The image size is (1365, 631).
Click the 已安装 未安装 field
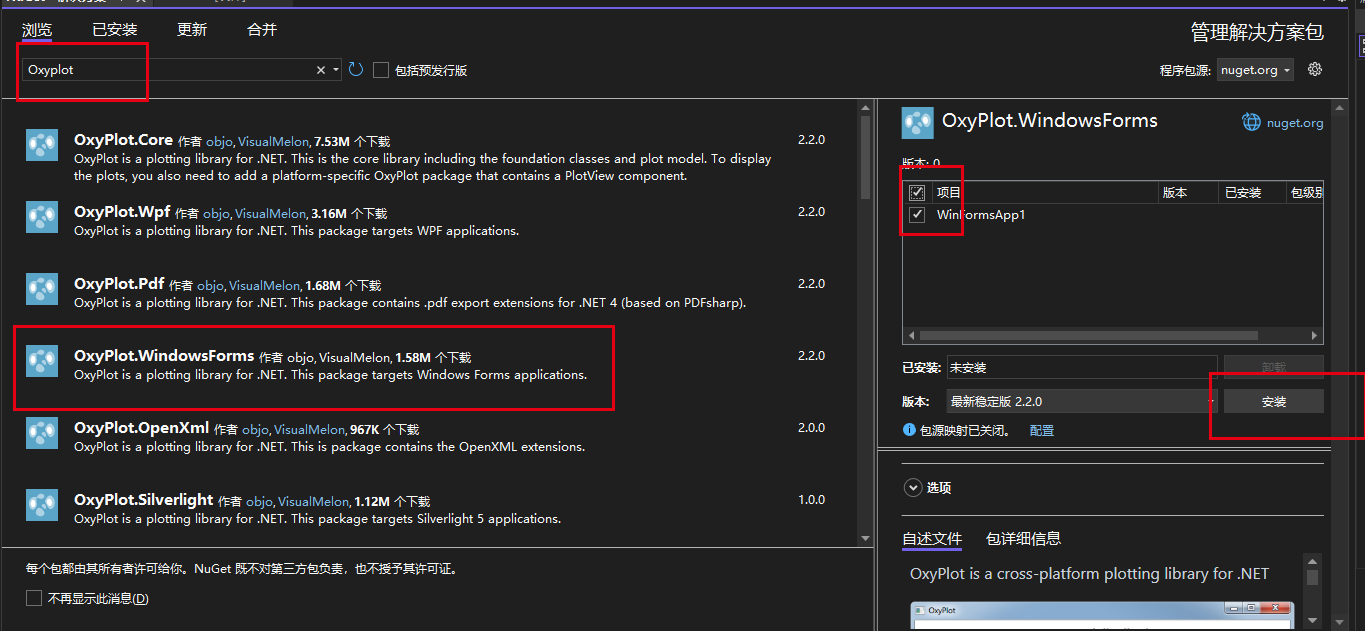pos(1081,367)
